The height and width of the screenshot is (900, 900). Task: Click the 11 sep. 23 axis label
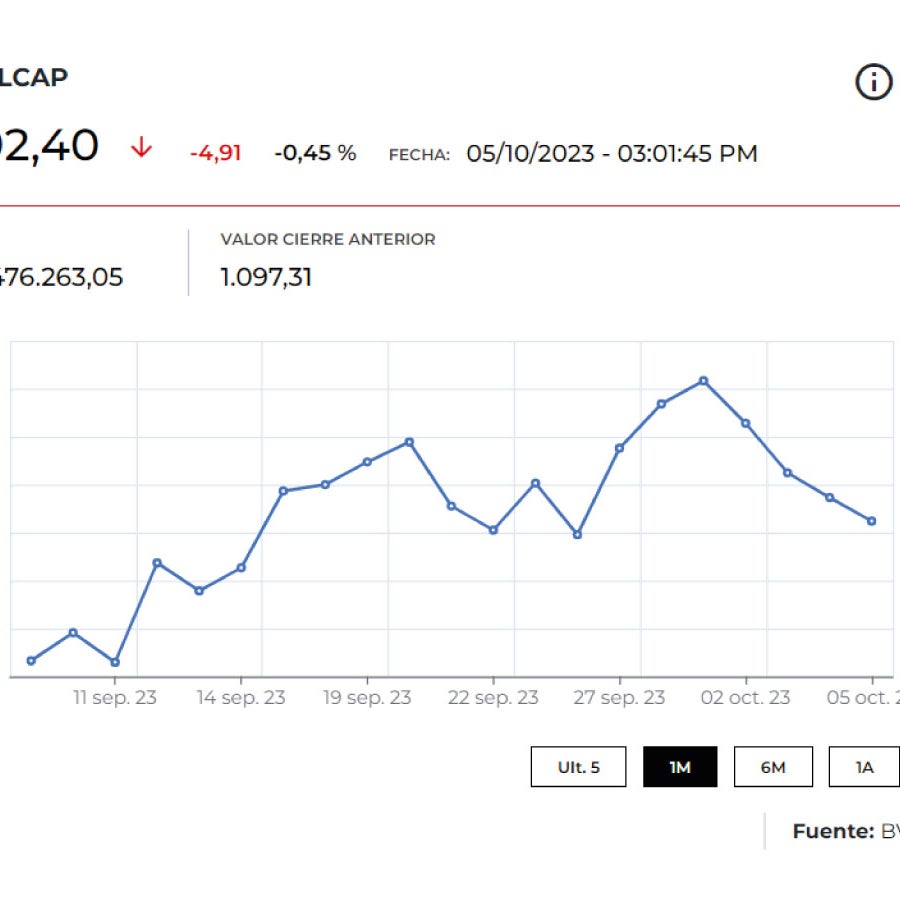click(115, 698)
